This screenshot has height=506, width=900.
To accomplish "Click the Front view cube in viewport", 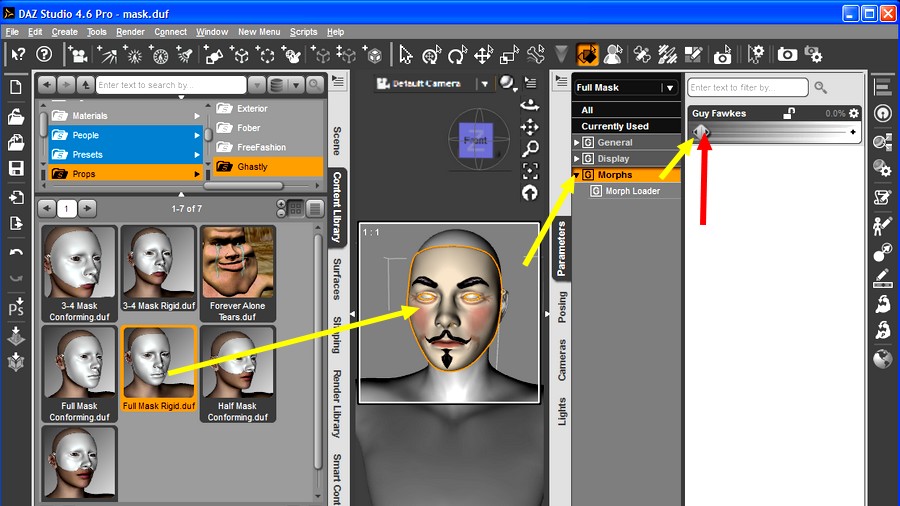I will click(x=476, y=140).
